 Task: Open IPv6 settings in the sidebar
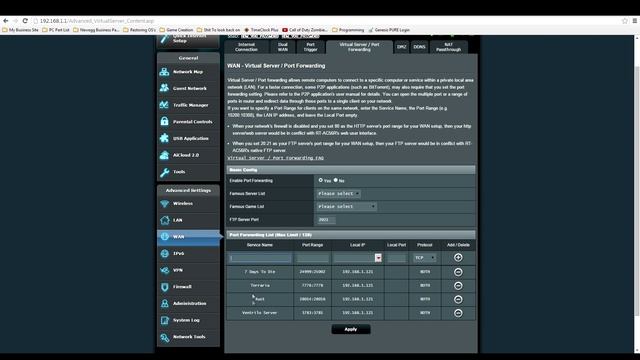(188, 253)
